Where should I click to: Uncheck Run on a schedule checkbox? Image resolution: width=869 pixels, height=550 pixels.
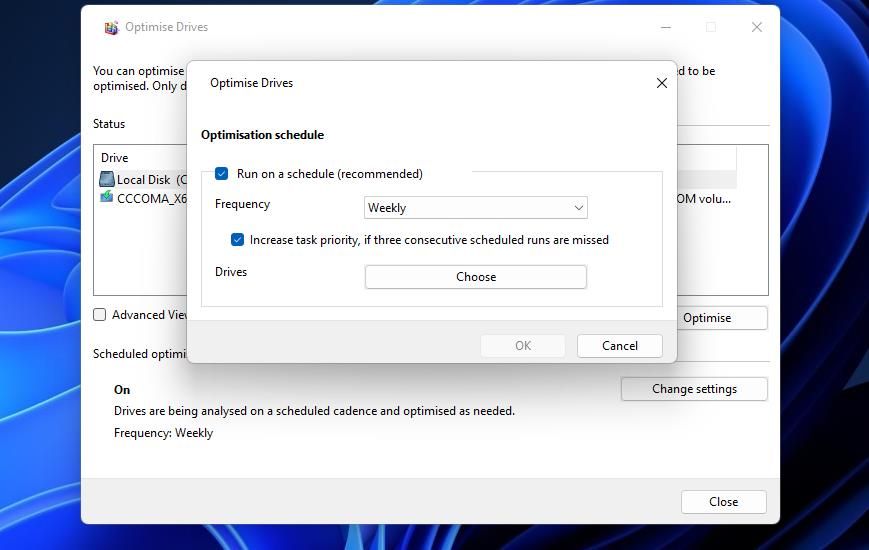[222, 174]
